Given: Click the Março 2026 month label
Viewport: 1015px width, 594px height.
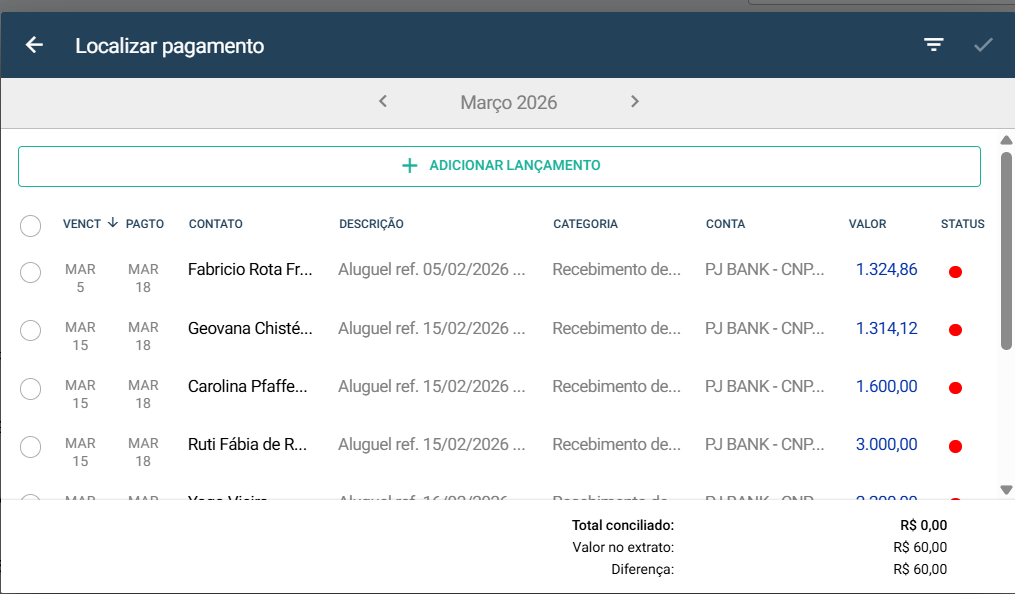Looking at the screenshot, I should click(x=509, y=102).
